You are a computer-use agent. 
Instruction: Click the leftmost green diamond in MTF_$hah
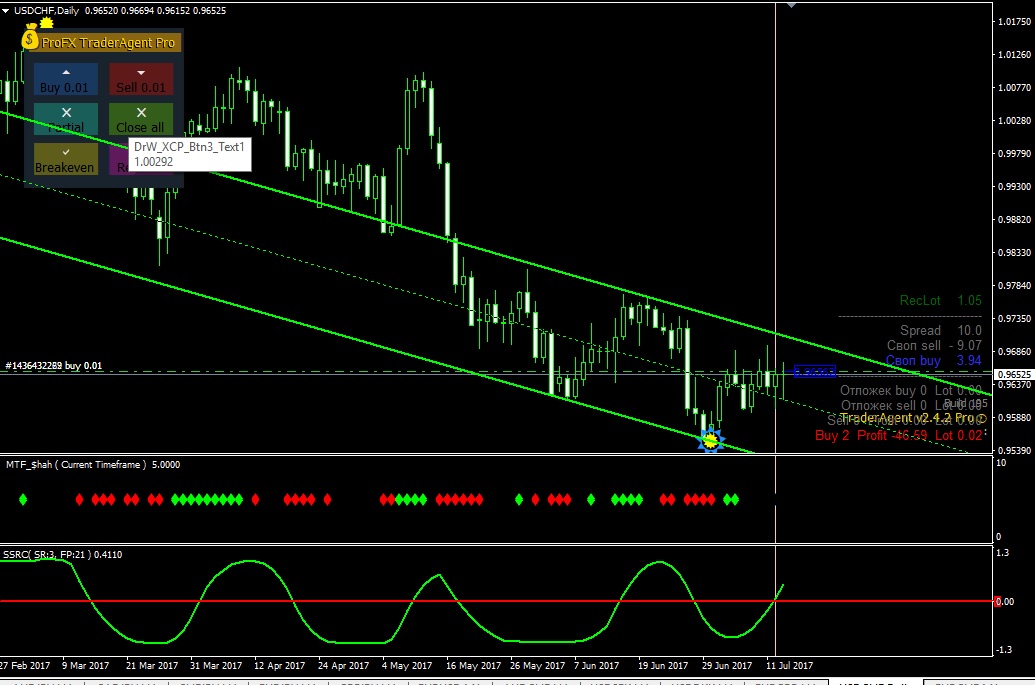tap(23, 500)
